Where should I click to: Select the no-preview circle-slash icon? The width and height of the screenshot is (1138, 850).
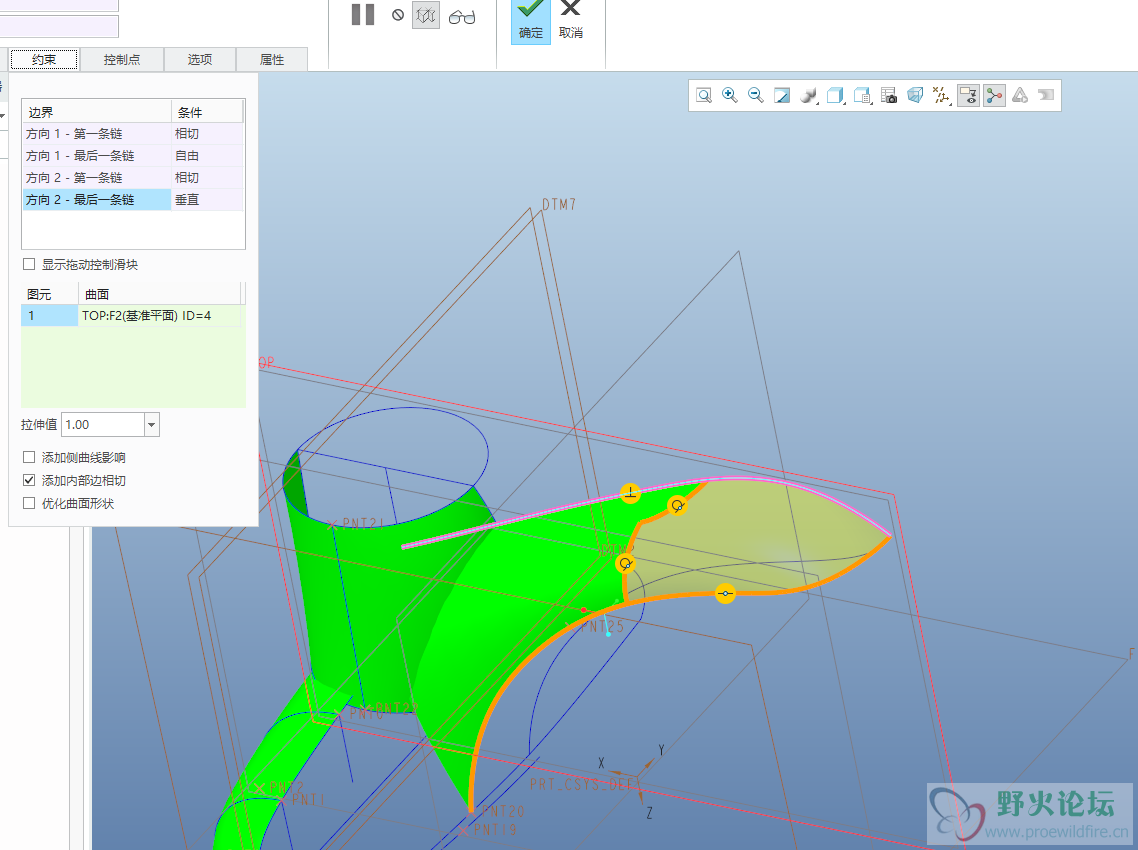(x=398, y=15)
